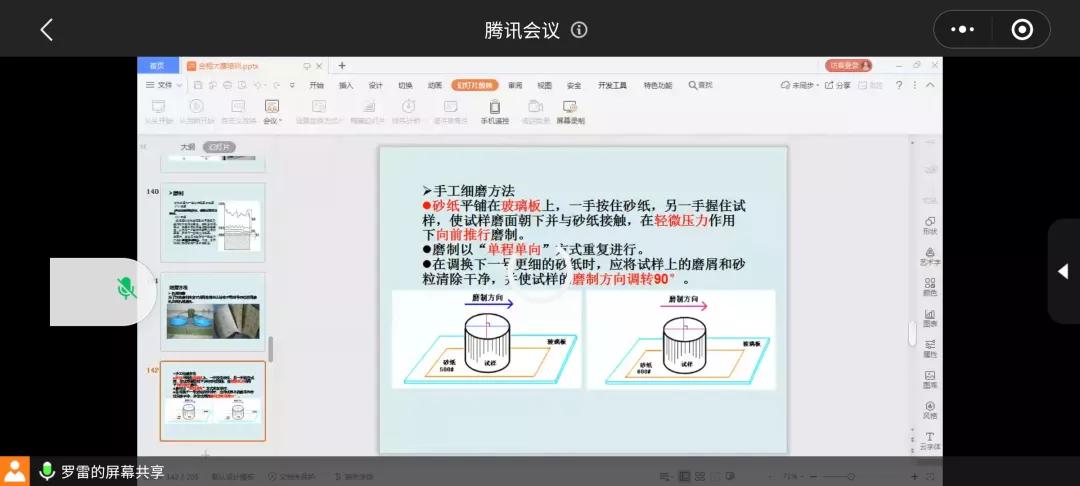Open the 文件 file dropdown menu
Viewport: 1080px width, 486px height.
[x=165, y=86]
